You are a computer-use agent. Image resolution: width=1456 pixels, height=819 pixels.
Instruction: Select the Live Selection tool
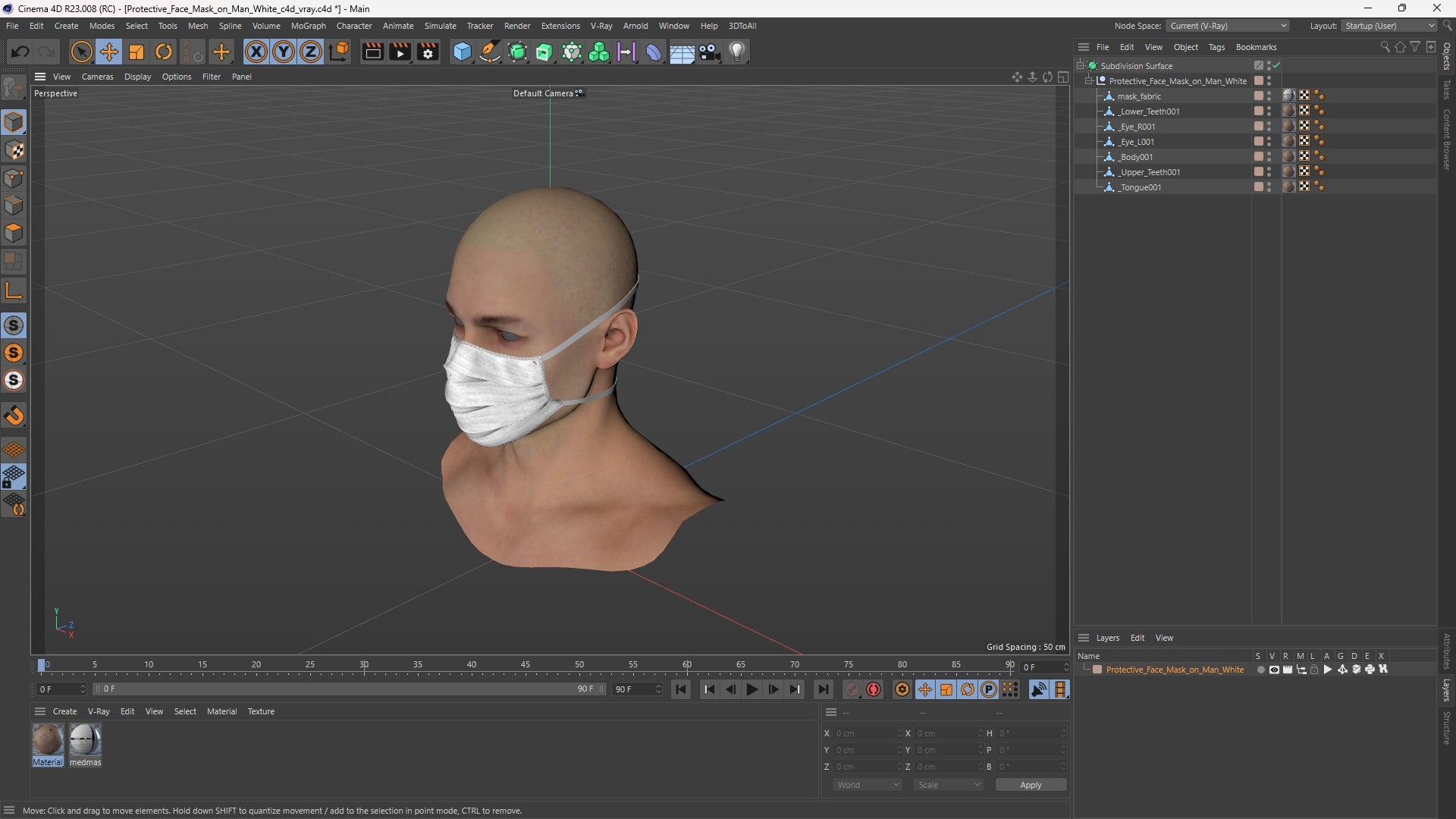click(81, 52)
